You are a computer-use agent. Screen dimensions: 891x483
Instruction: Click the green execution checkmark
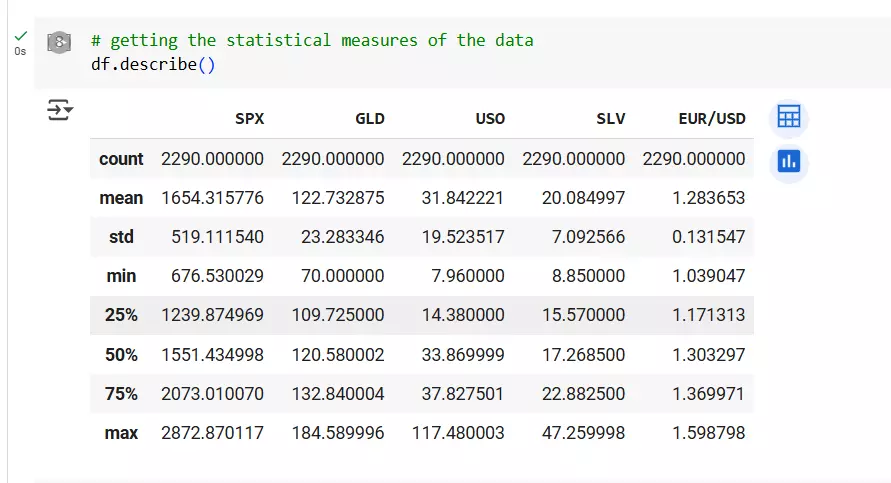click(x=20, y=36)
